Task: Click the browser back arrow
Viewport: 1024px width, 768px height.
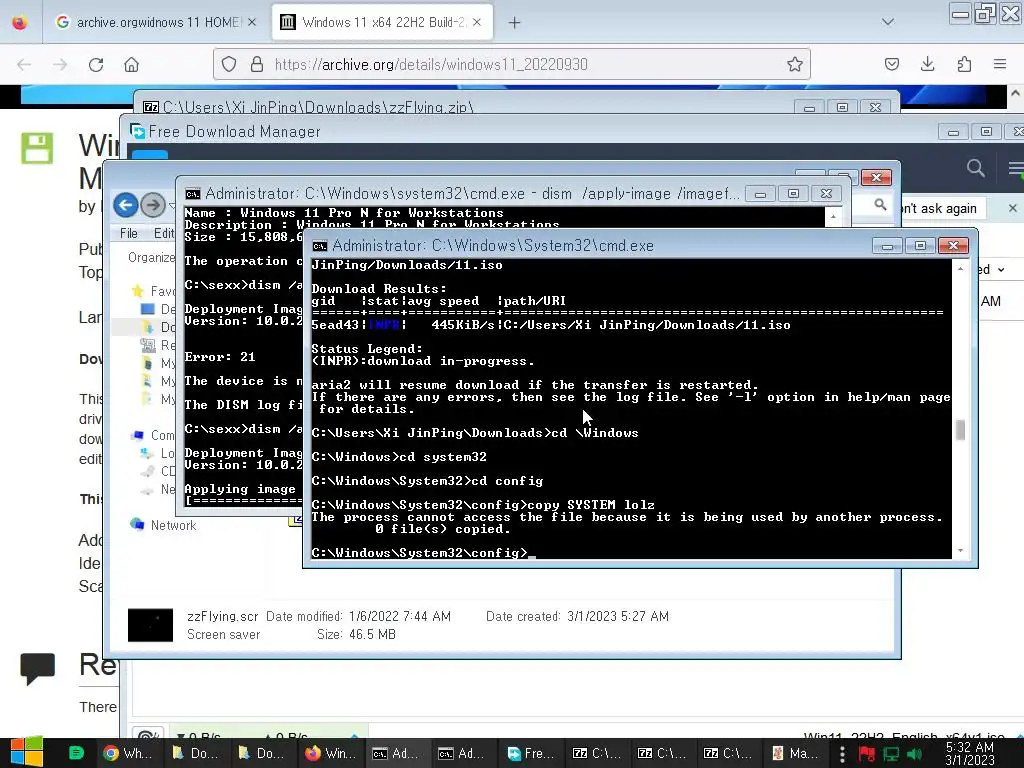Action: click(x=24, y=65)
